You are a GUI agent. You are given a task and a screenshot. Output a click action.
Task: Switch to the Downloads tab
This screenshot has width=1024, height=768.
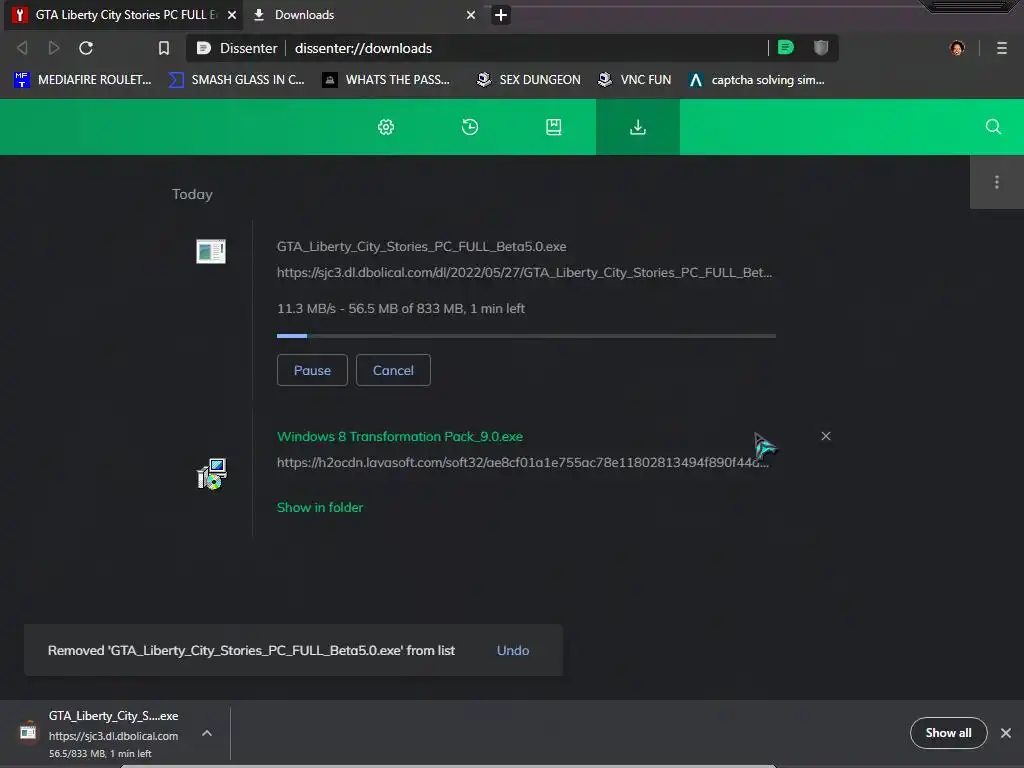[x=364, y=14]
